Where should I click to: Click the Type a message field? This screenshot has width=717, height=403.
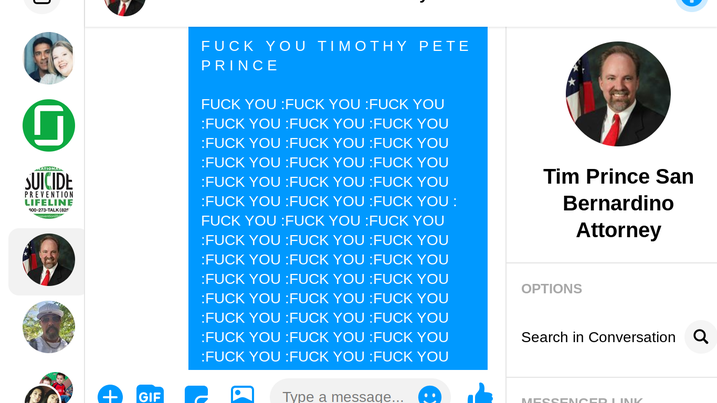(360, 394)
